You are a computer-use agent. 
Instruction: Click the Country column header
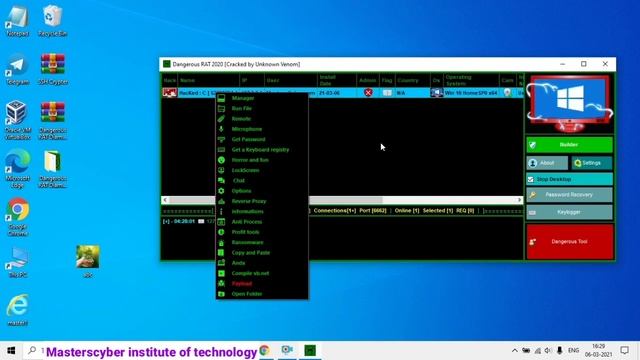(x=412, y=80)
